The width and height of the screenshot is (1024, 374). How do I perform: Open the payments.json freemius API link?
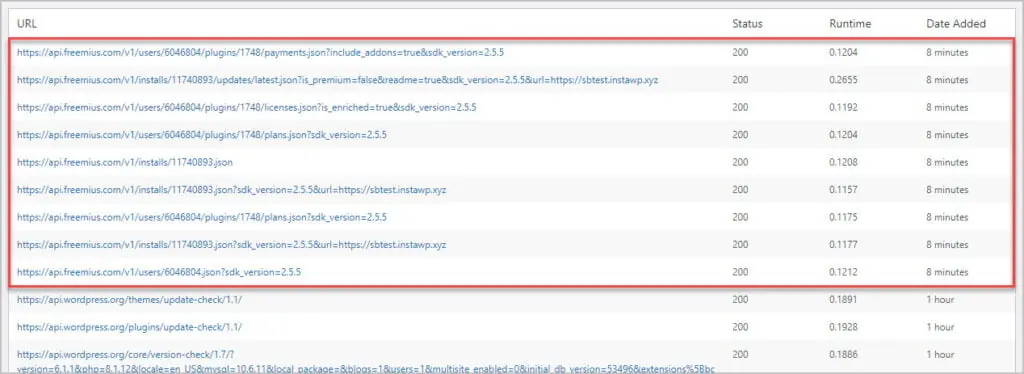click(261, 52)
